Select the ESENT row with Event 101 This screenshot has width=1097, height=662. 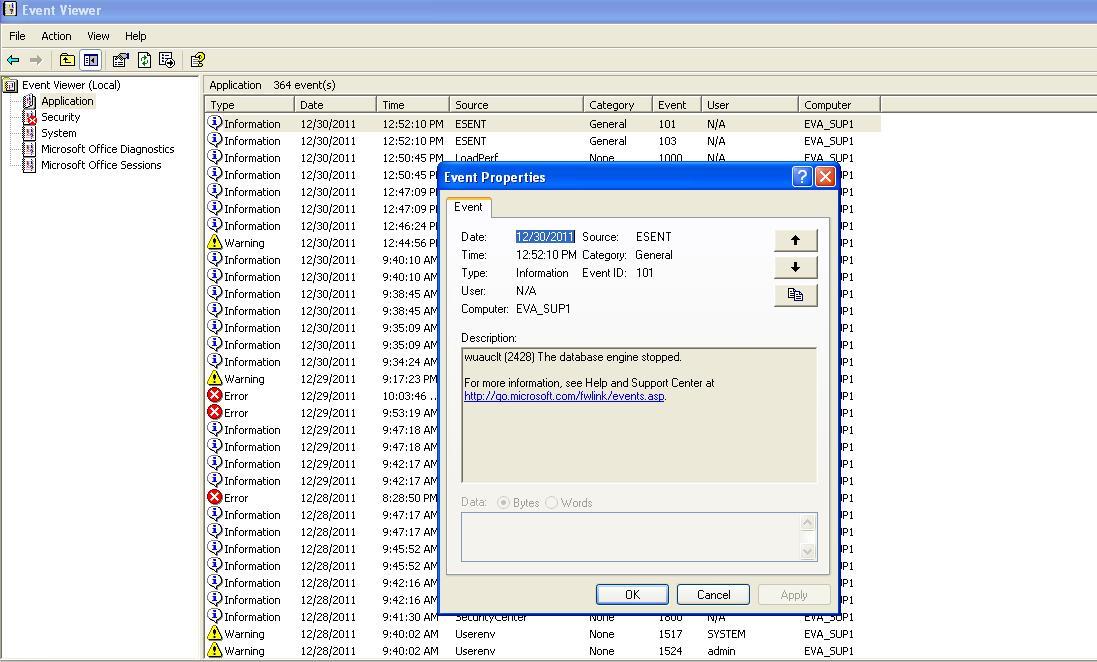[x=542, y=124]
